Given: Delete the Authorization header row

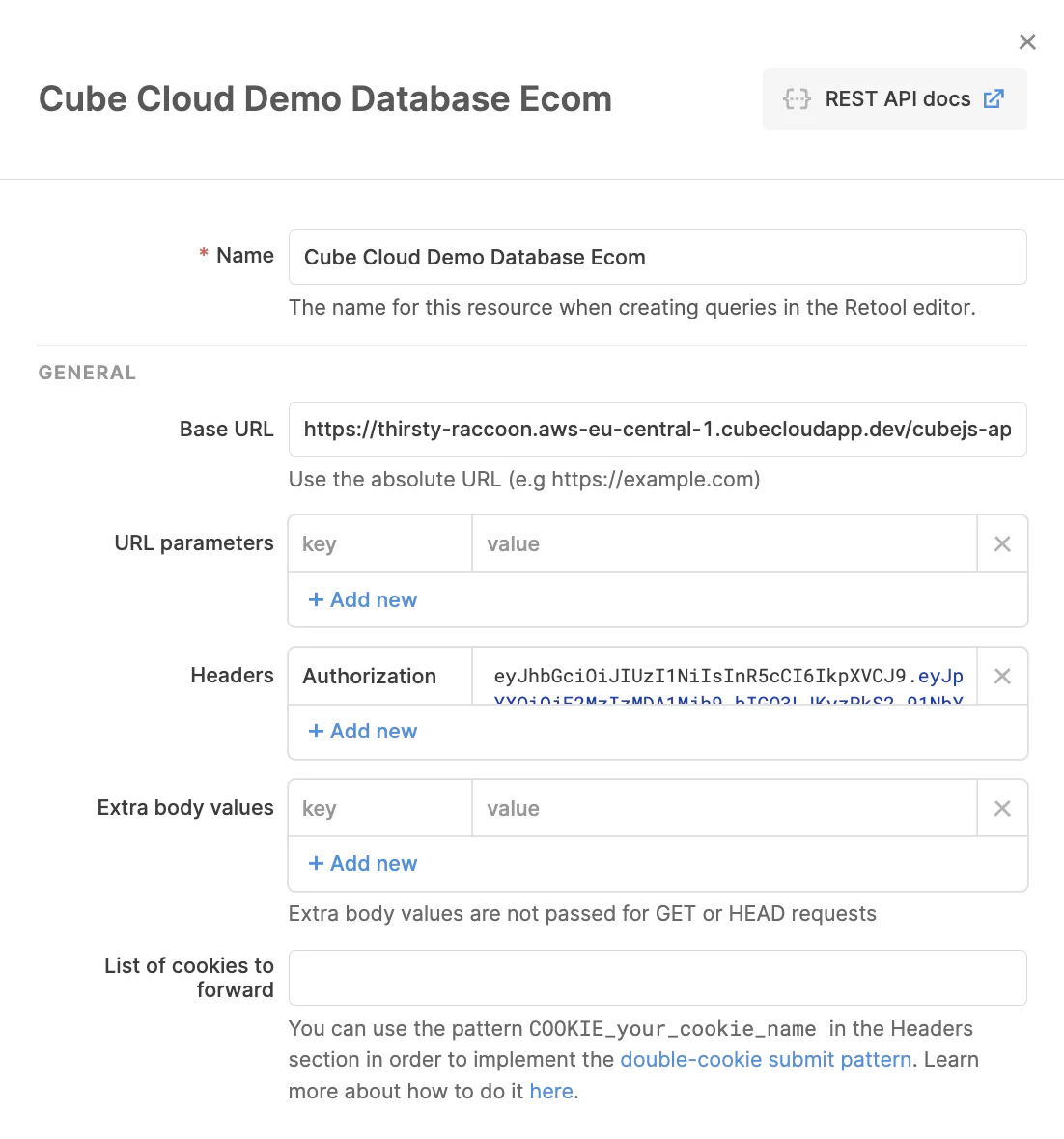Looking at the screenshot, I should coord(1002,677).
